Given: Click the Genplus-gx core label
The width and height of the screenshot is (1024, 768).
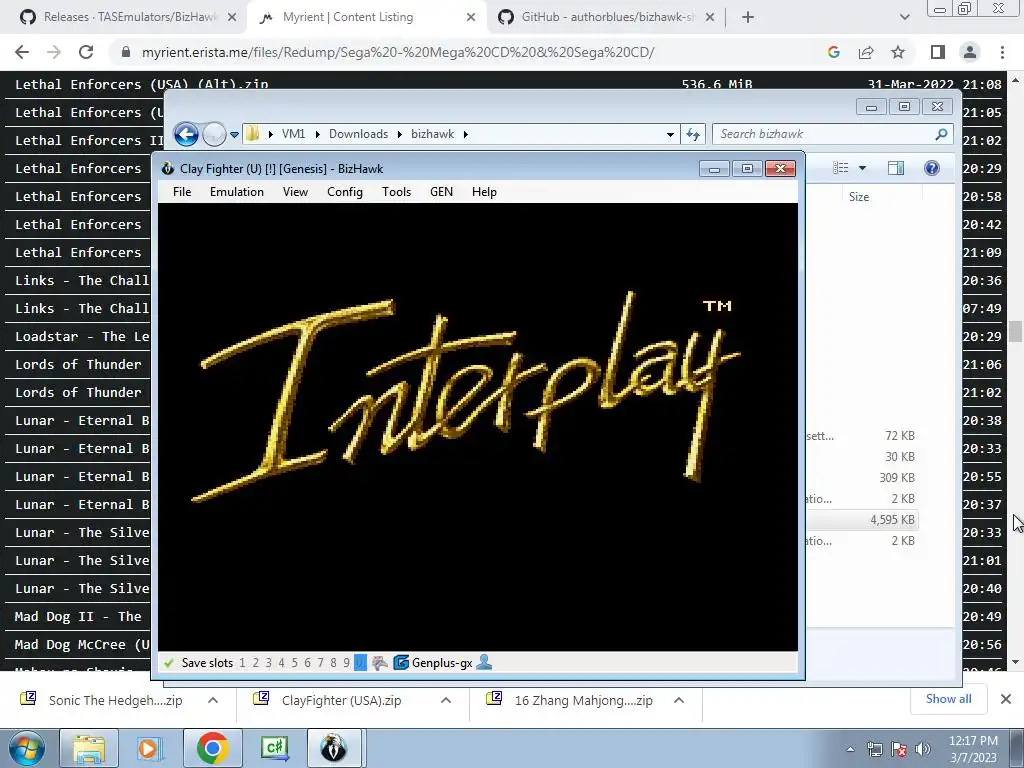Looking at the screenshot, I should pos(442,663).
